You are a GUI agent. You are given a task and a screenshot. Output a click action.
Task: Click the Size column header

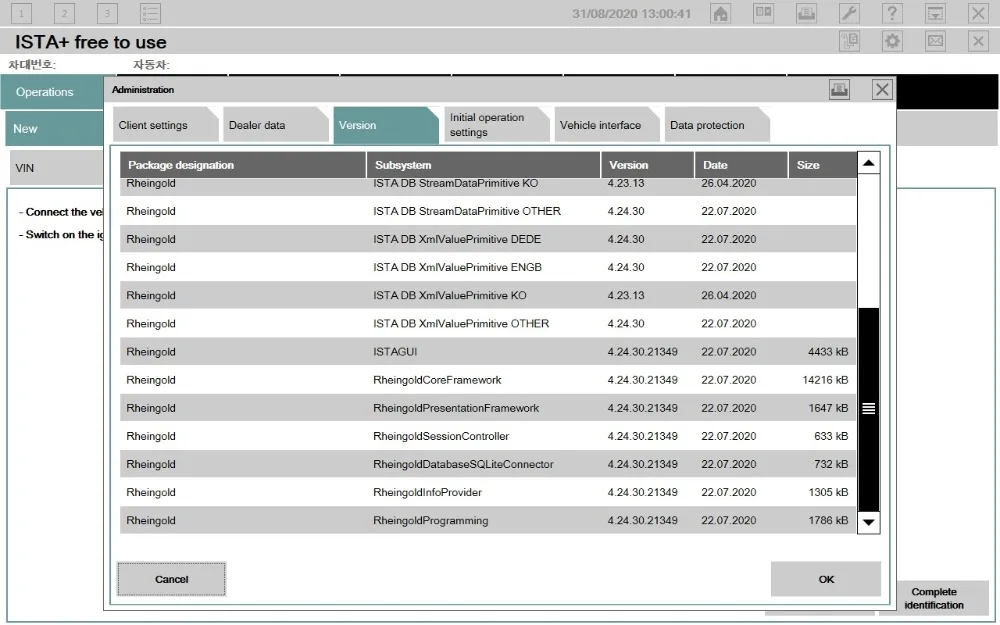823,165
